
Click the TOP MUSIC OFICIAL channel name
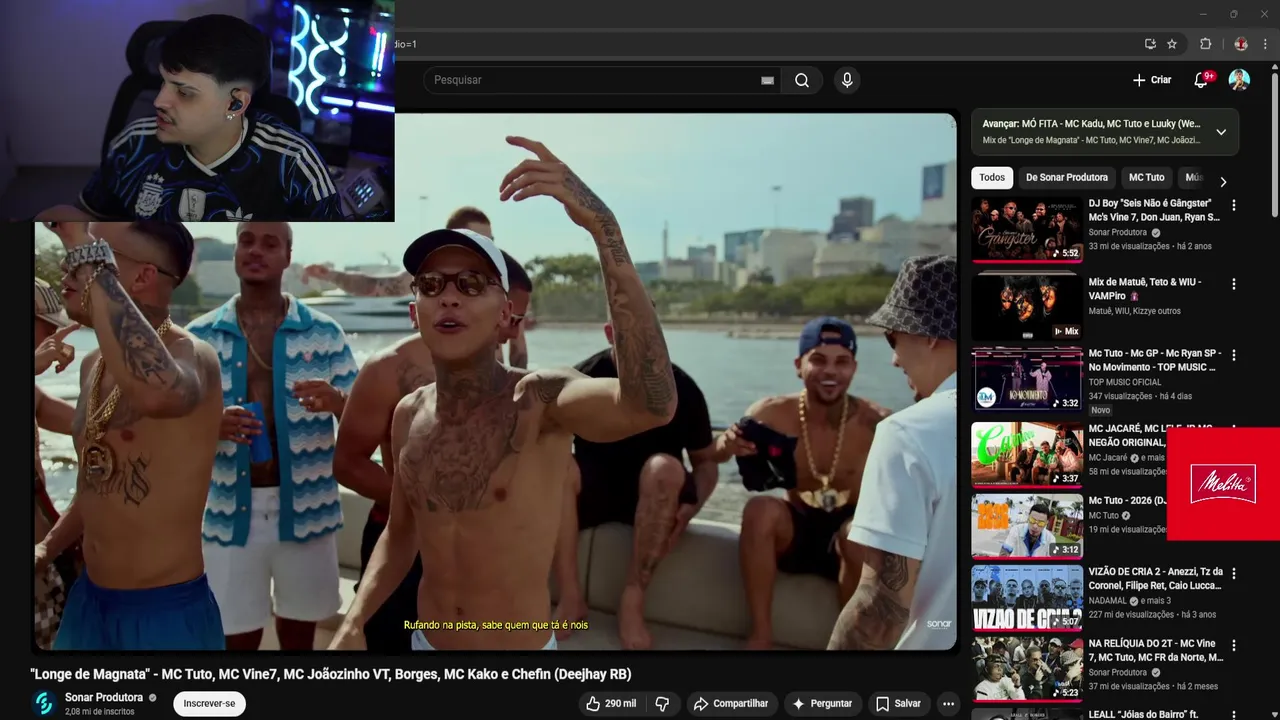(x=1125, y=382)
